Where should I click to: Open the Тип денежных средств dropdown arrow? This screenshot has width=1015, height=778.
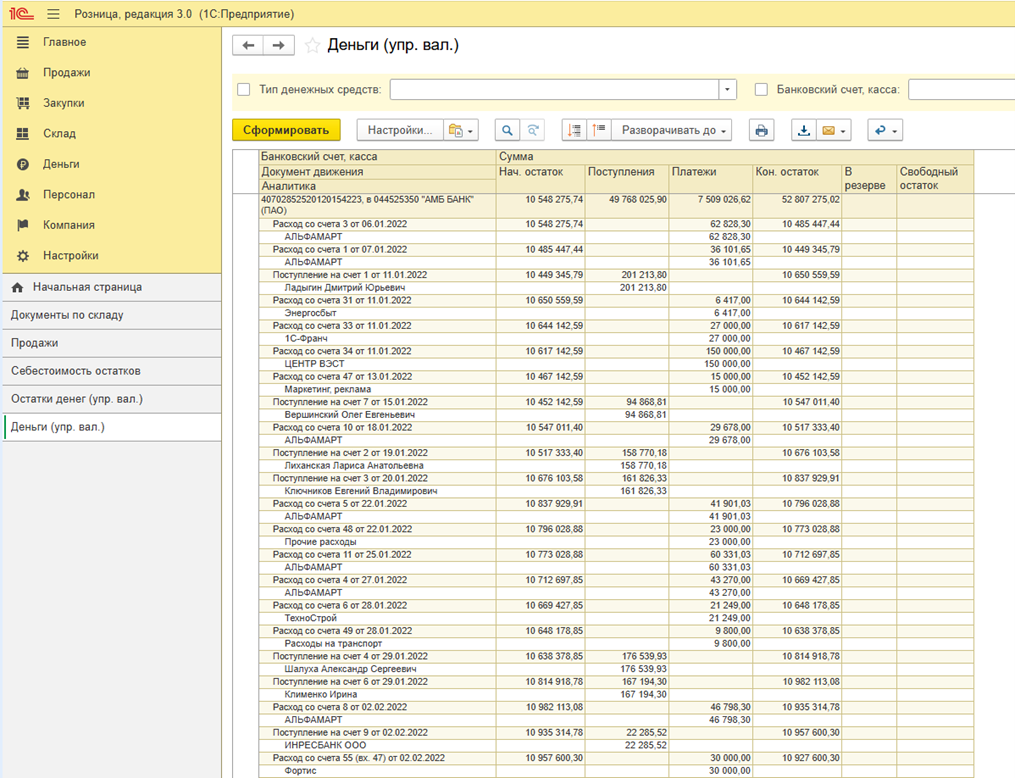click(727, 89)
